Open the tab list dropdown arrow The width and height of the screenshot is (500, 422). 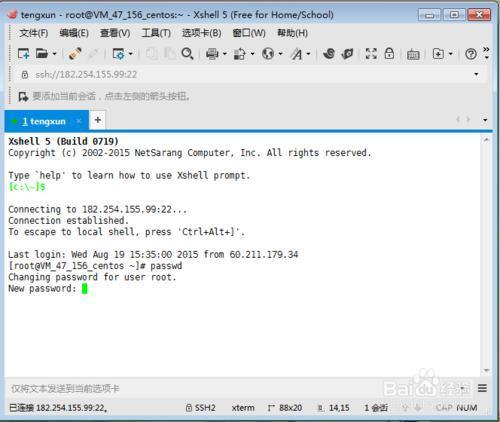coord(485,120)
